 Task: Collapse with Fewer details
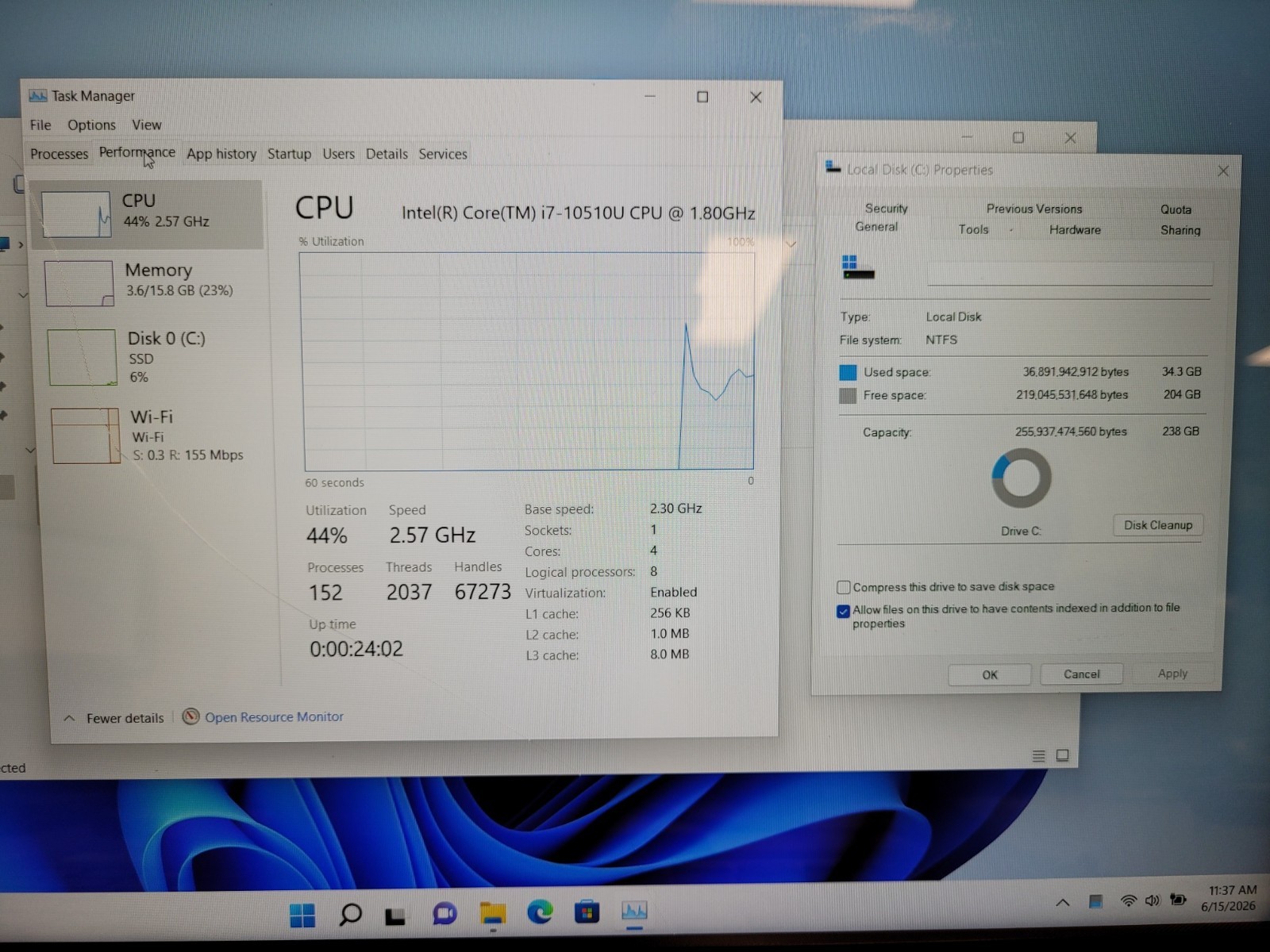(x=114, y=718)
